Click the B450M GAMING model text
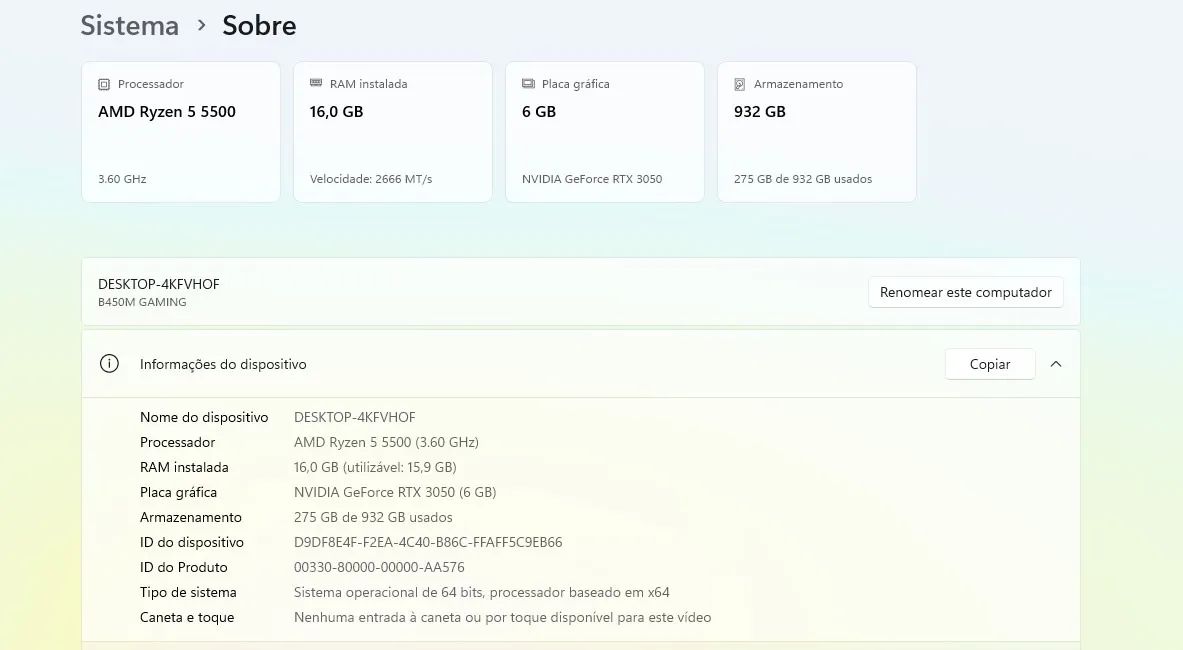 142,302
